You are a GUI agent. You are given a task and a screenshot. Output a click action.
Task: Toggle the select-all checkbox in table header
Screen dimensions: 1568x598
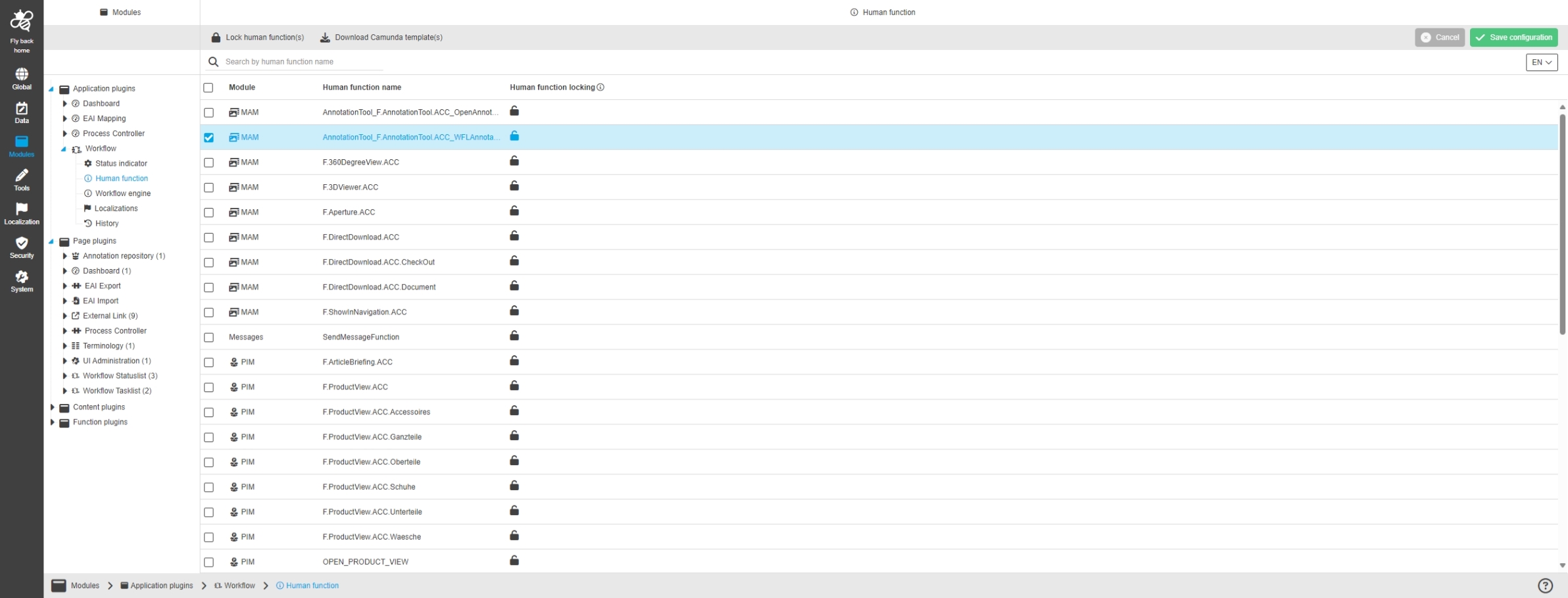(208, 87)
